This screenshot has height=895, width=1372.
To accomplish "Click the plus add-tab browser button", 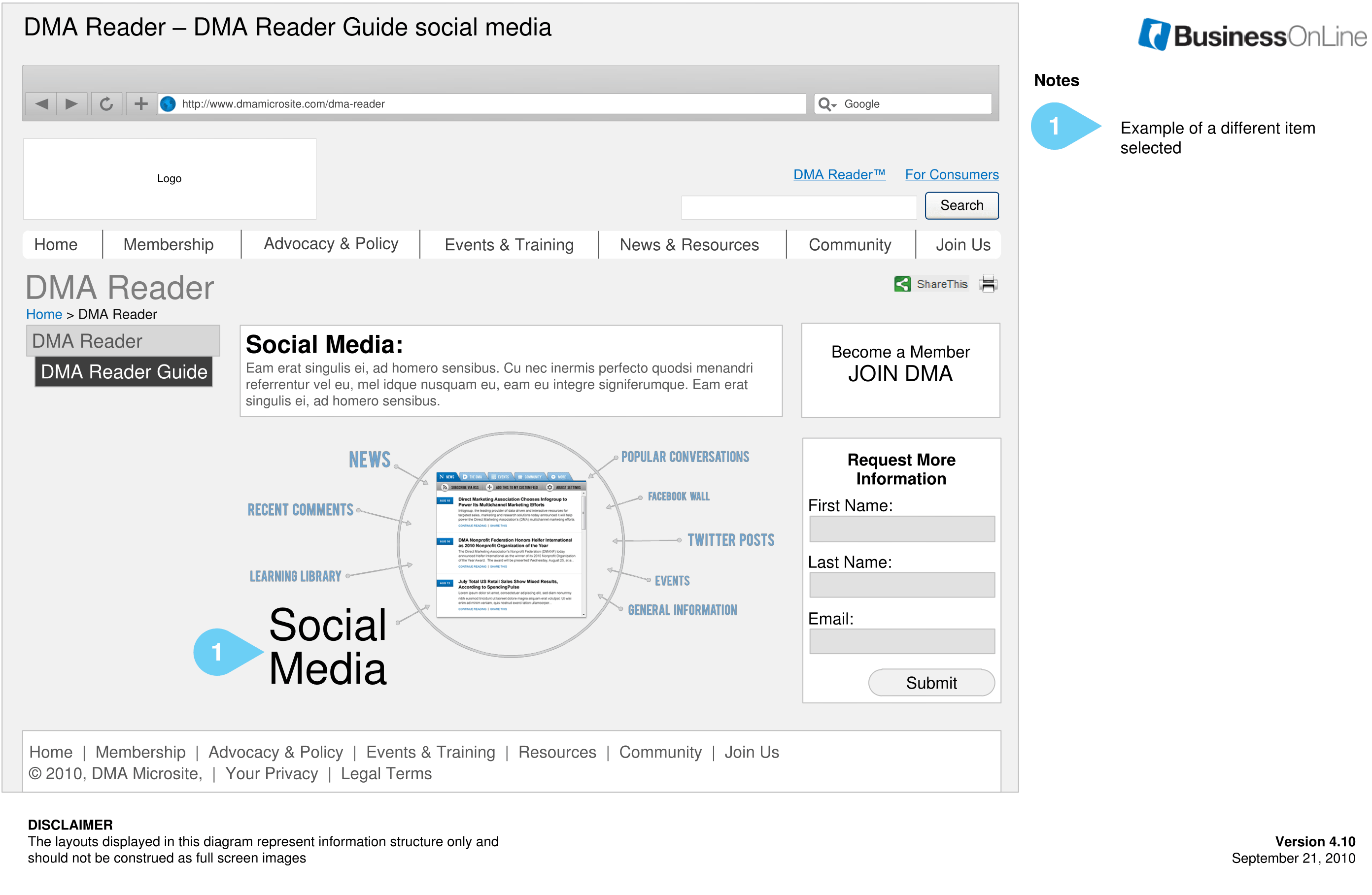I will pos(141,104).
